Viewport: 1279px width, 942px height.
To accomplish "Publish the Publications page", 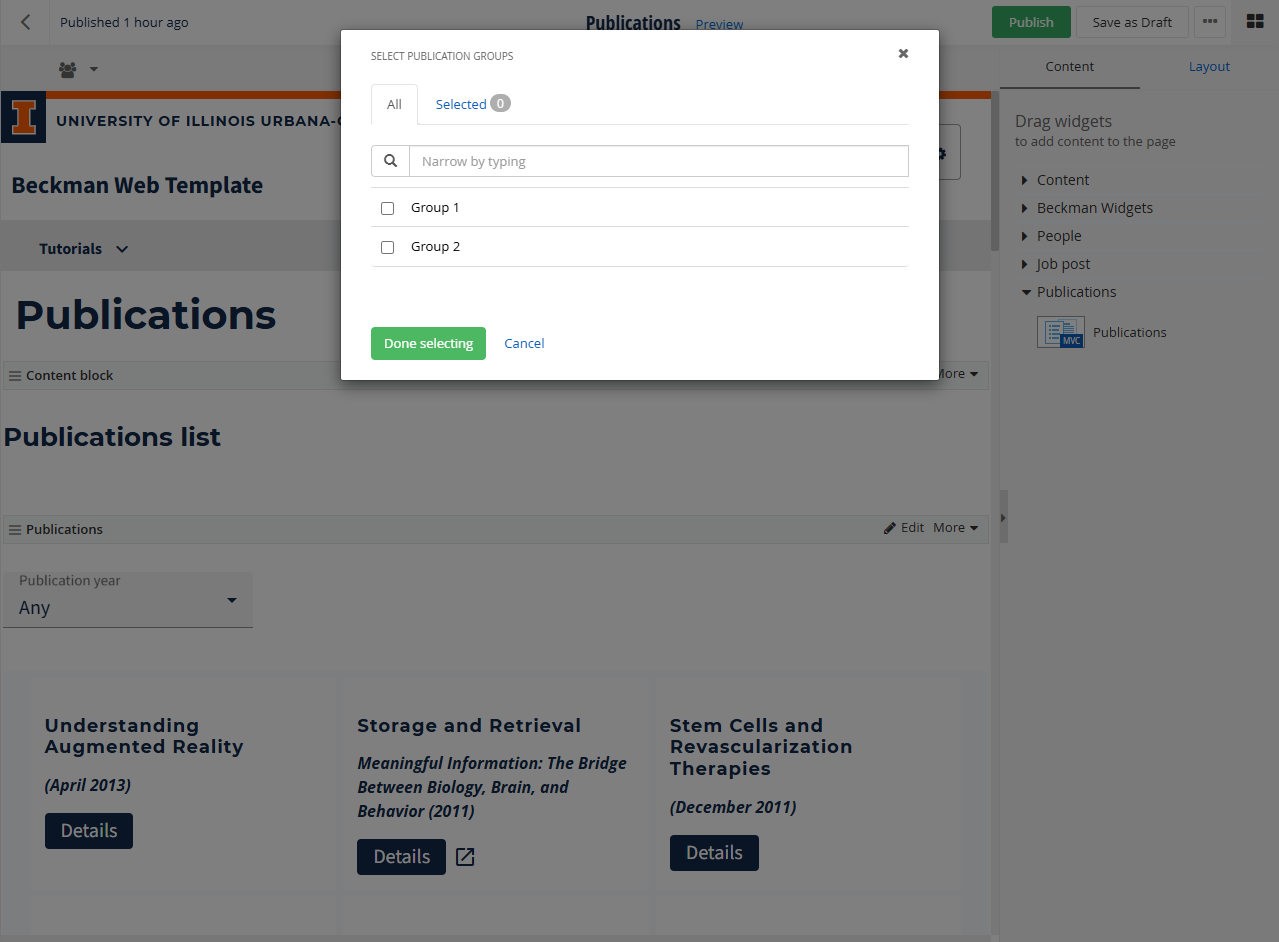I will coord(1030,21).
